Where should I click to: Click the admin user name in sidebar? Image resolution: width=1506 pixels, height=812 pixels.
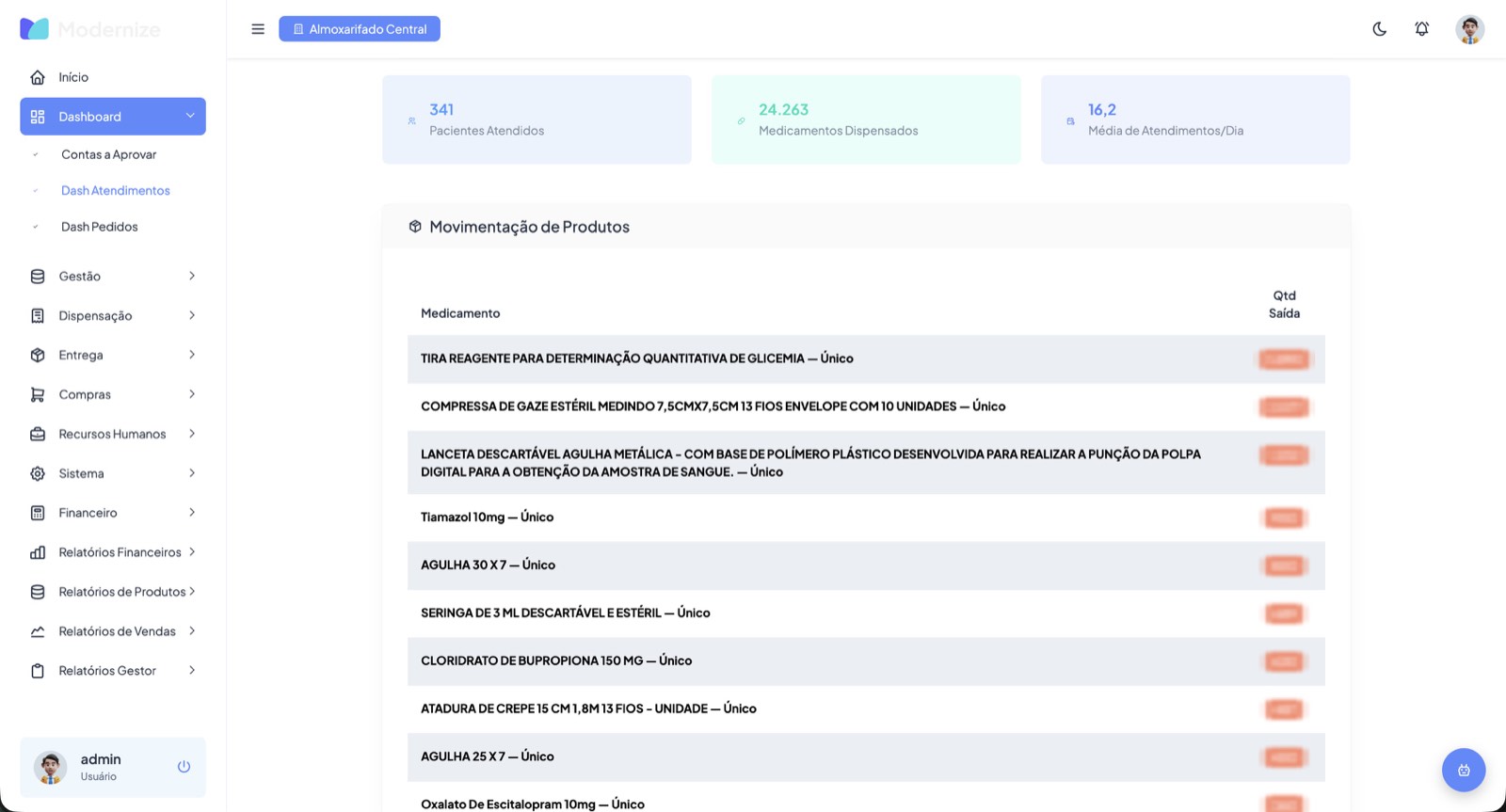tap(101, 759)
